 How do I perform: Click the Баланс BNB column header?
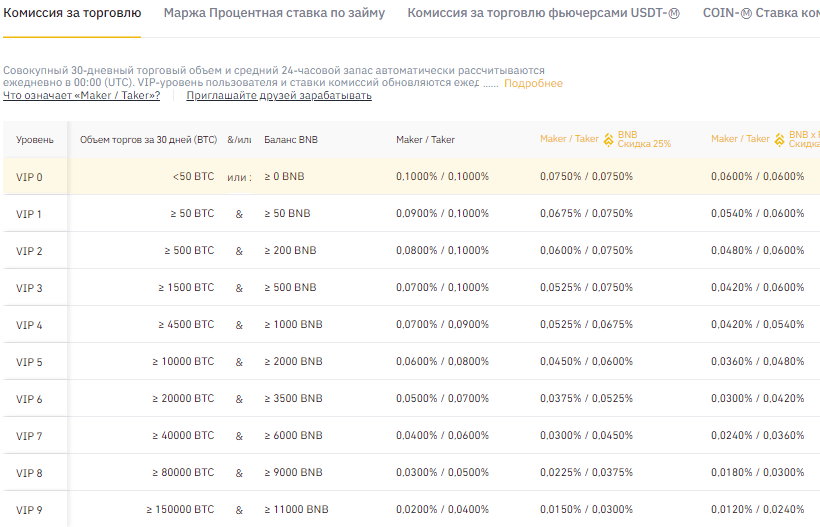pyautogui.click(x=291, y=140)
